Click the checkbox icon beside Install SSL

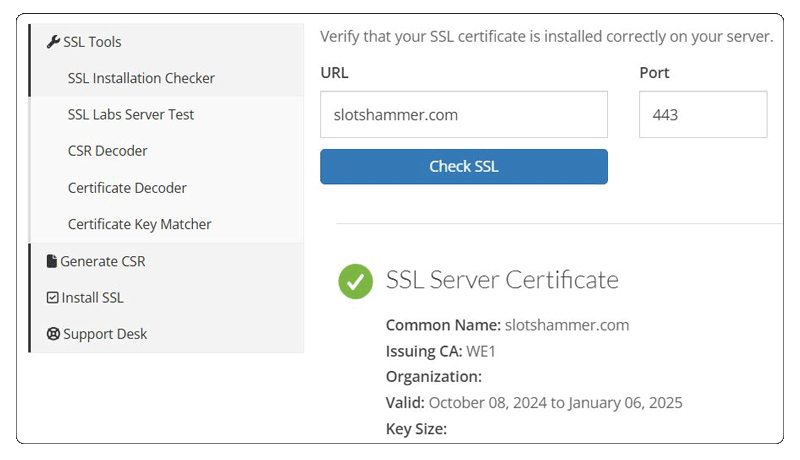[x=52, y=298]
